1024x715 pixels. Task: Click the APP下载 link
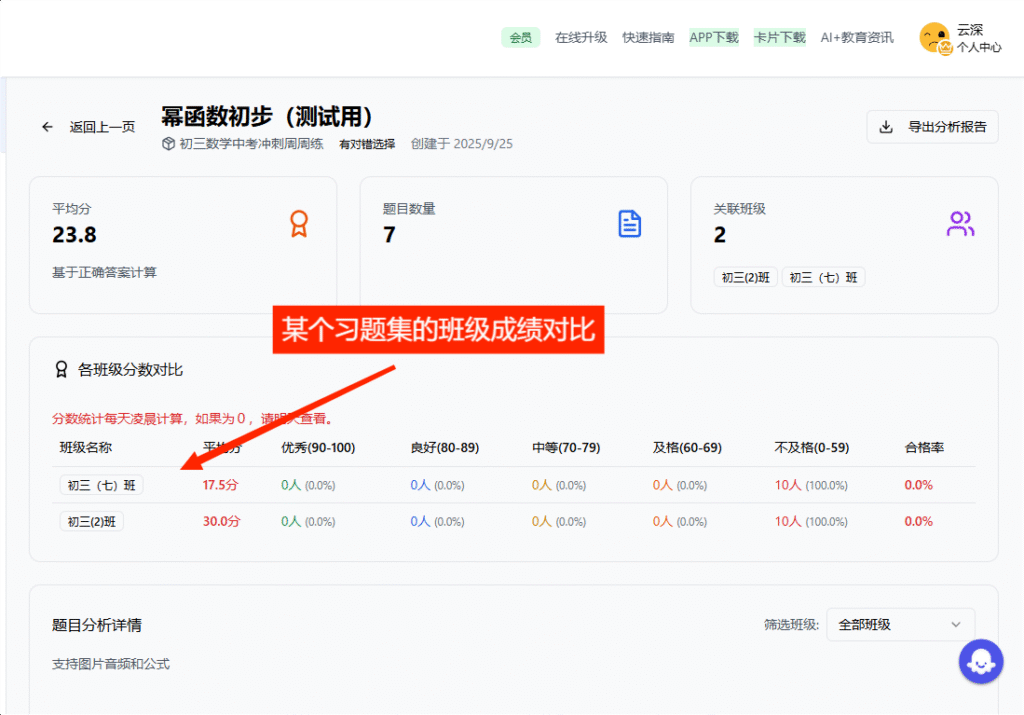coord(714,38)
